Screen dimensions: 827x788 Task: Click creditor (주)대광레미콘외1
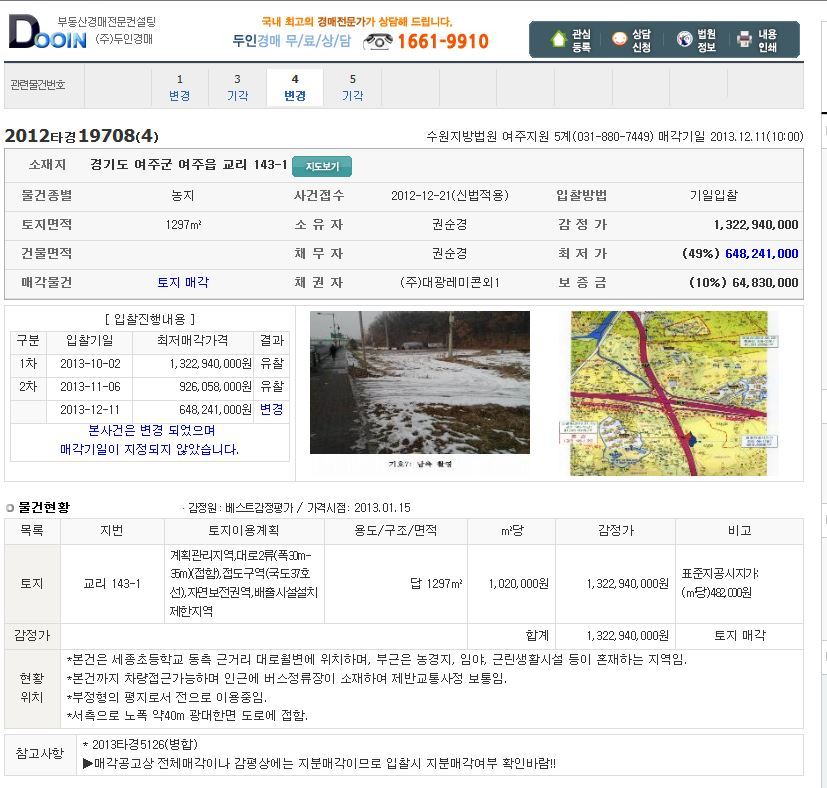[x=450, y=283]
